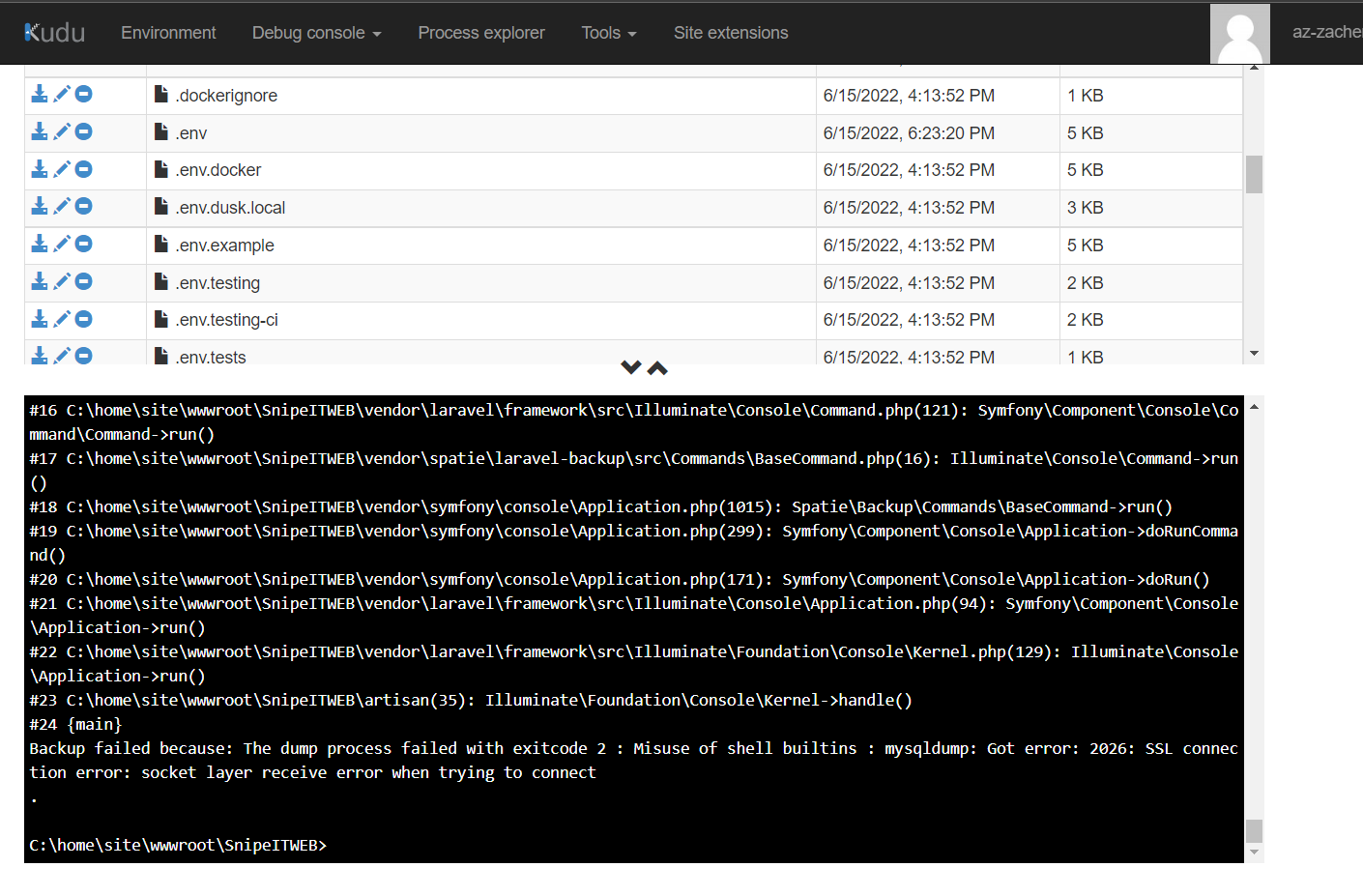Open the Environment page
1363x896 pixels.
tap(168, 32)
